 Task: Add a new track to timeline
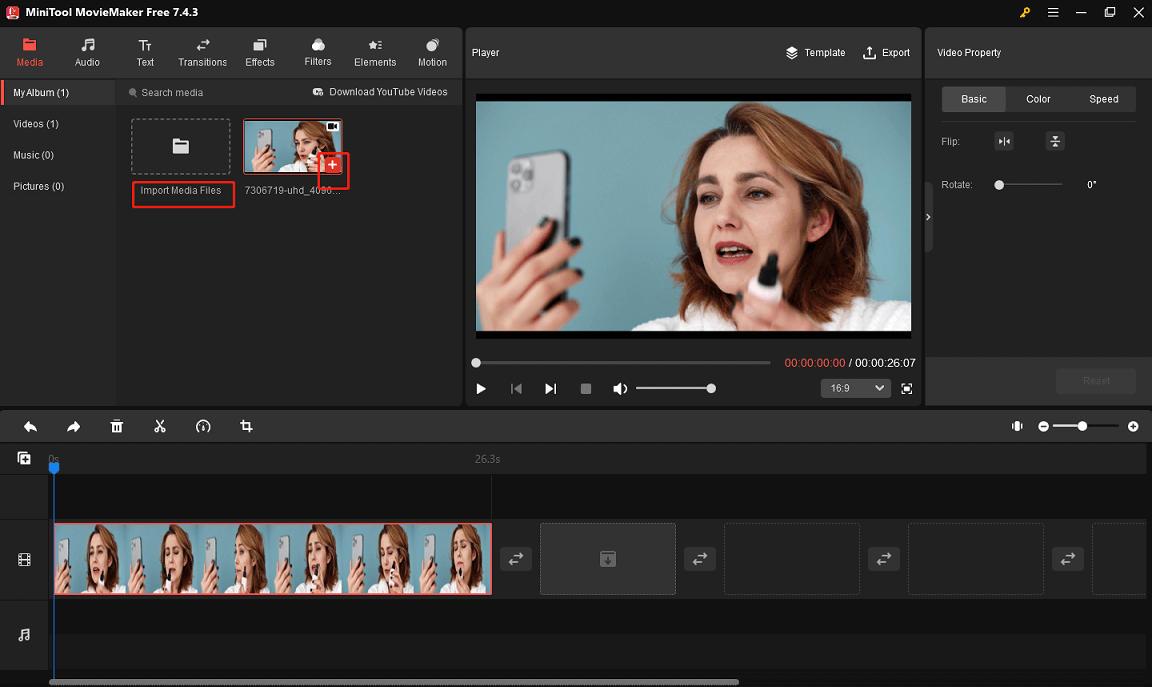tap(24, 458)
